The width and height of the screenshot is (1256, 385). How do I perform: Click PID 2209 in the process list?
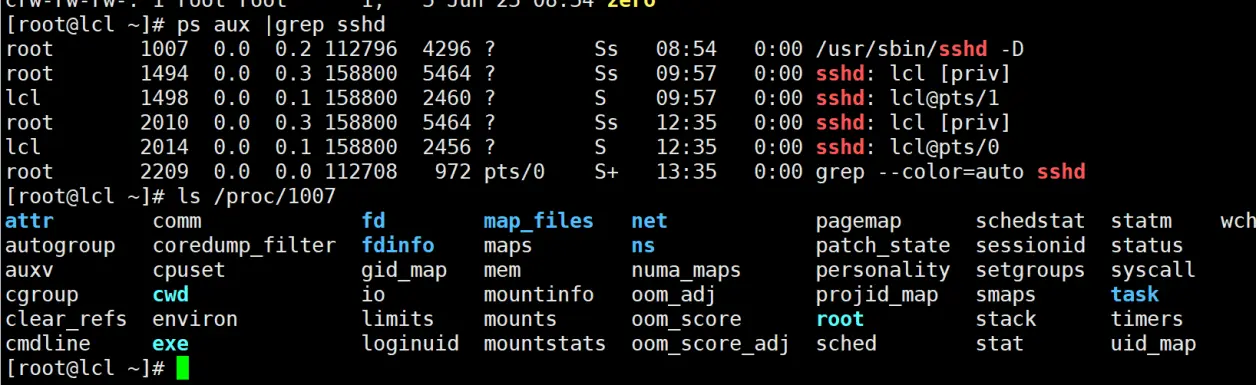pos(164,172)
